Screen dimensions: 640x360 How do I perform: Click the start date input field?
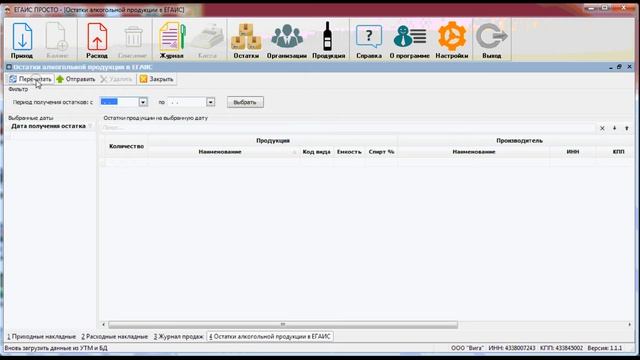coord(119,102)
